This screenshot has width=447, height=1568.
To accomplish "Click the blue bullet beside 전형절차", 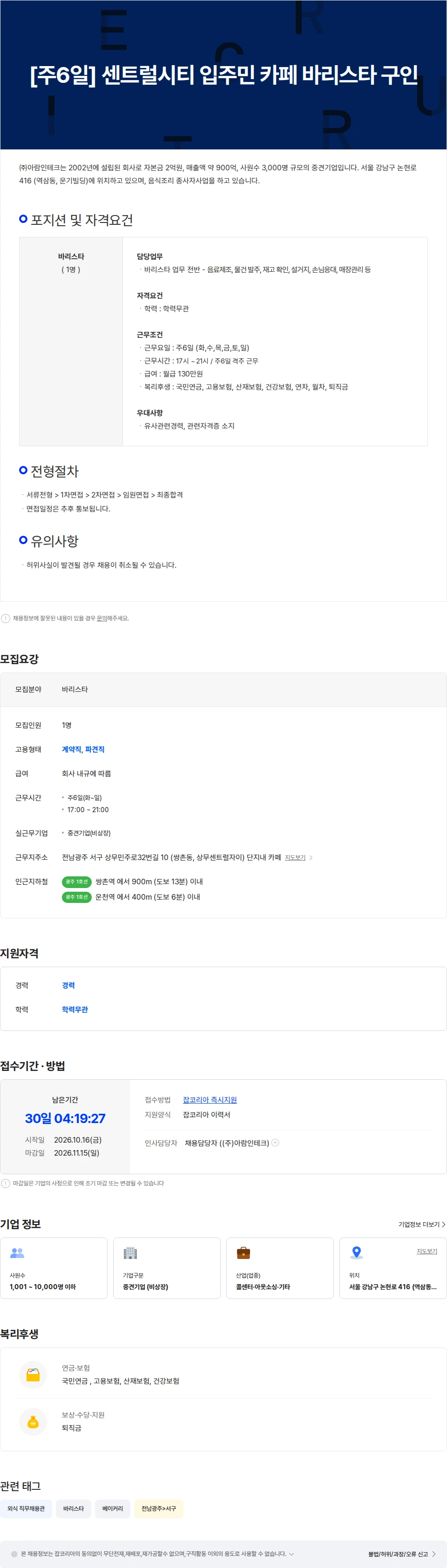I will (x=23, y=470).
